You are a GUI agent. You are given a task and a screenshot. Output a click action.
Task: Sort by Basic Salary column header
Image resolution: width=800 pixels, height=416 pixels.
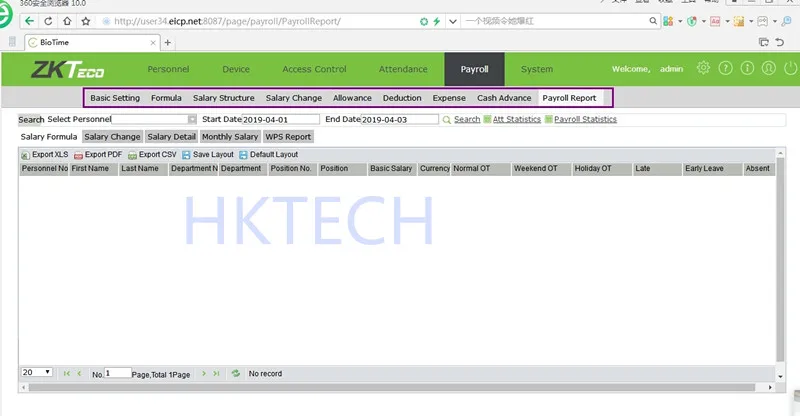pos(391,169)
